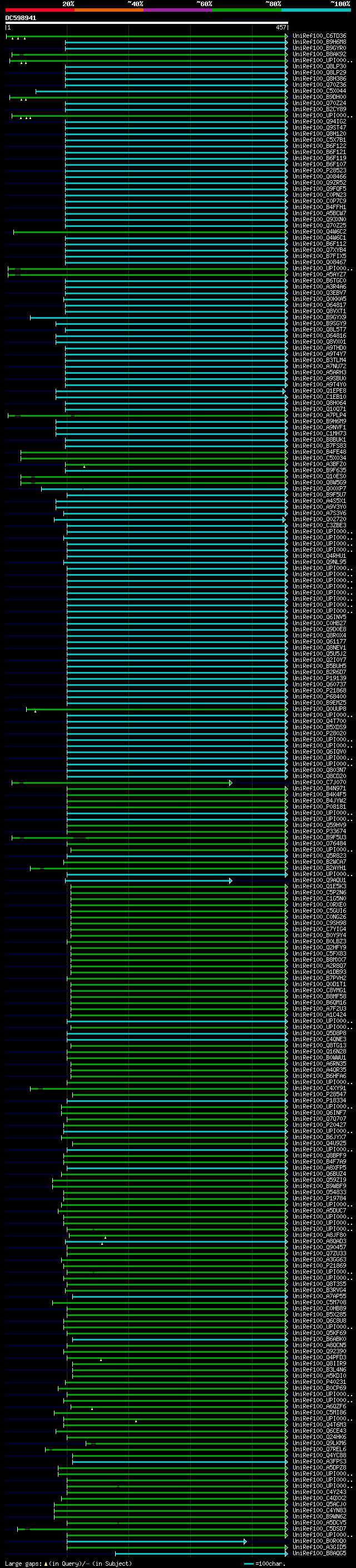Click the alignment arrowhead for UniRef100_Q9AQU1
Screen dimensions: 356x1568
pos(231,881)
